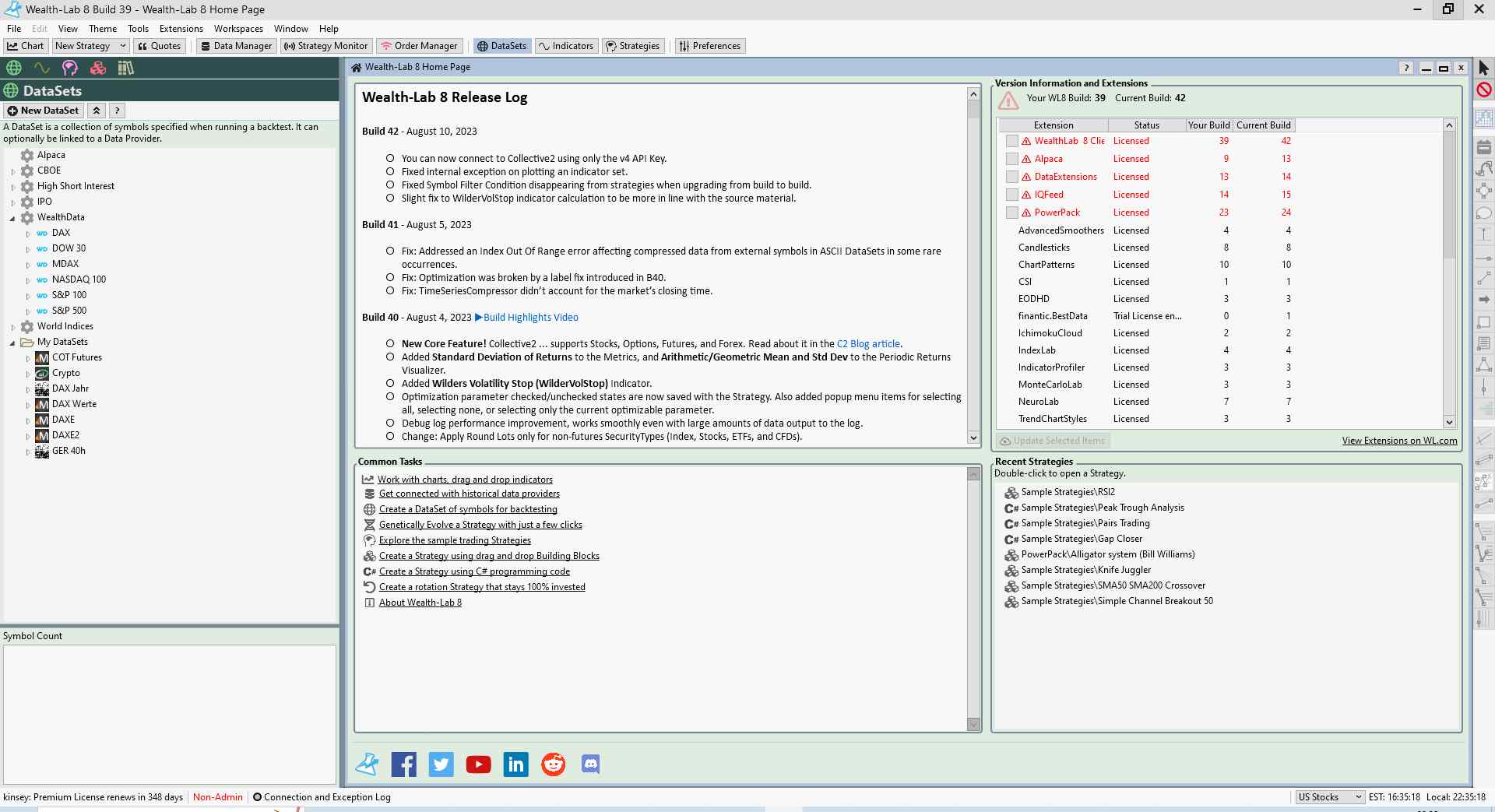Click the New DataSet button
Screen dimensions: 1495x812
point(44,111)
